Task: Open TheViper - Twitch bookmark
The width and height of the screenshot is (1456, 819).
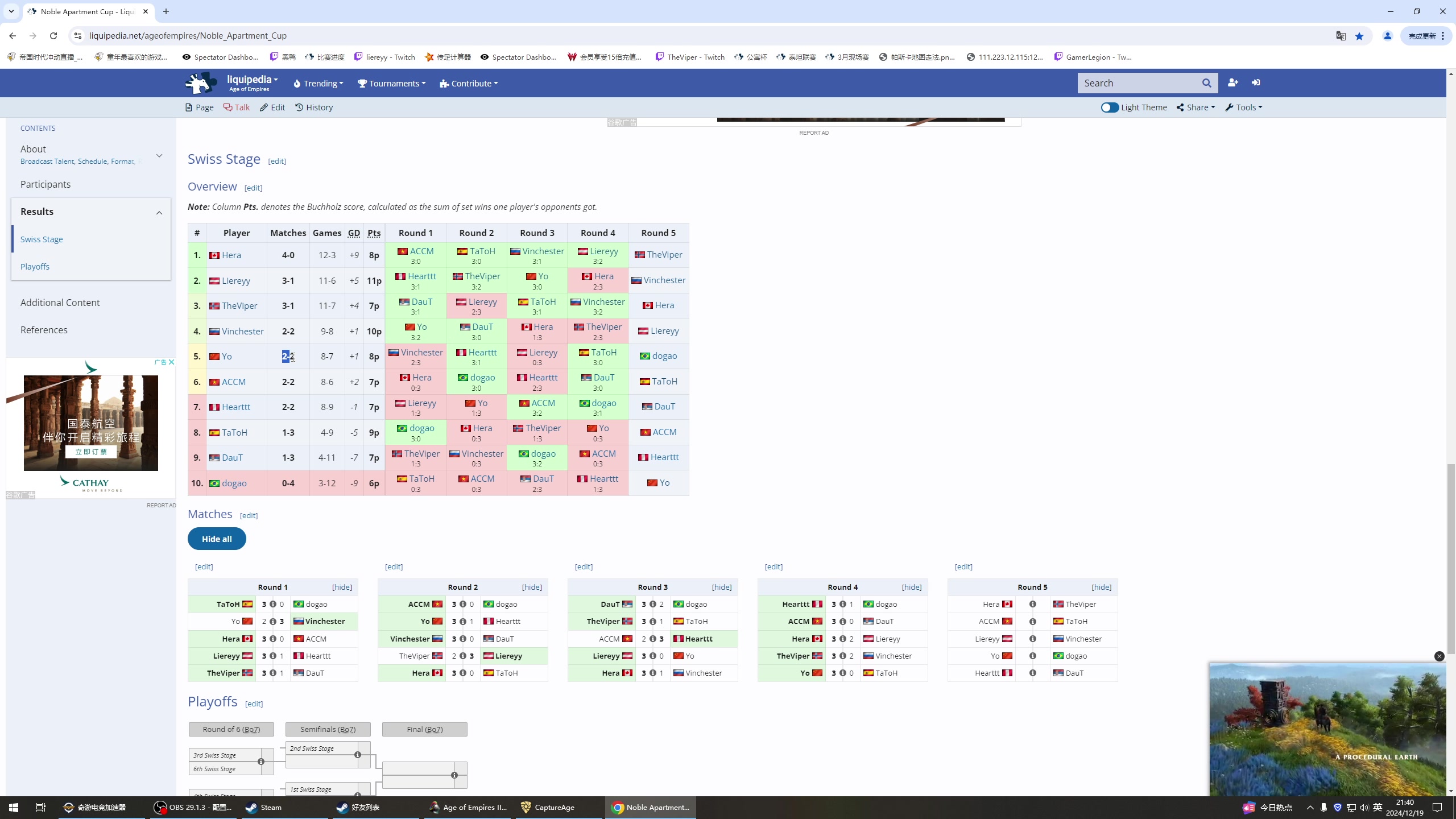Action: [x=690, y=57]
